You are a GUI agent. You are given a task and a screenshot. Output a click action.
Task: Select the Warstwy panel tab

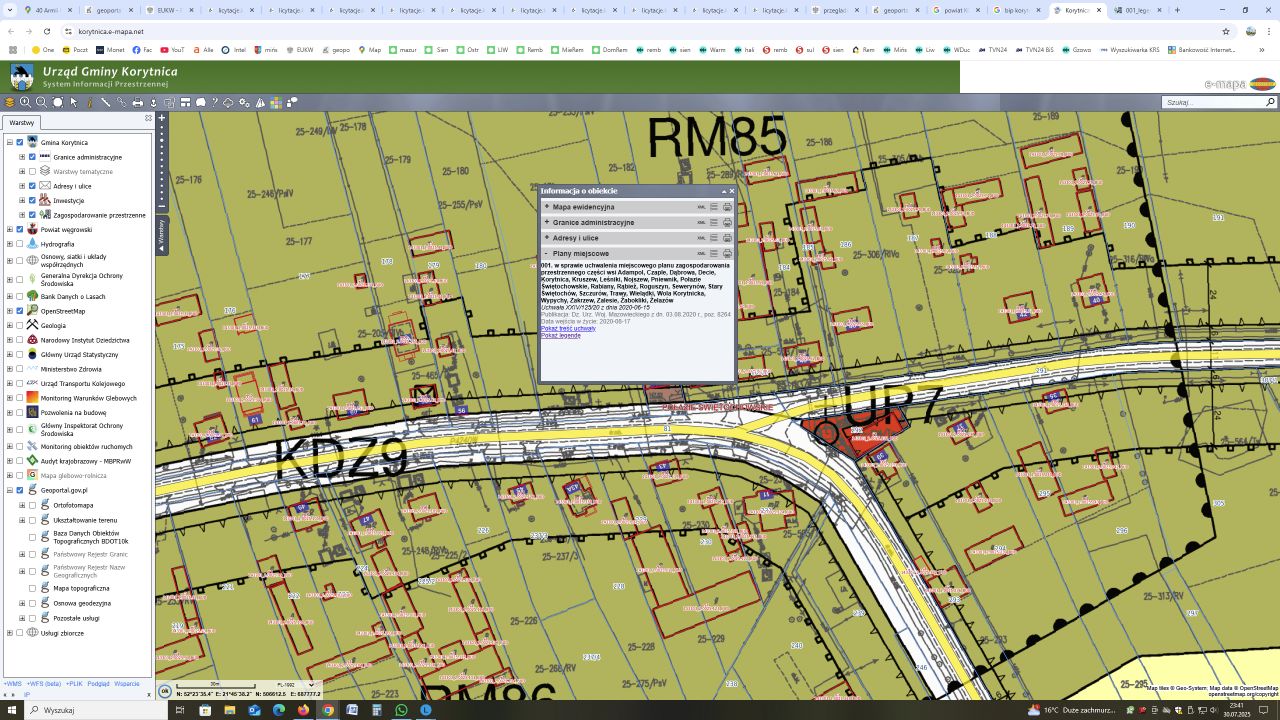tap(21, 122)
